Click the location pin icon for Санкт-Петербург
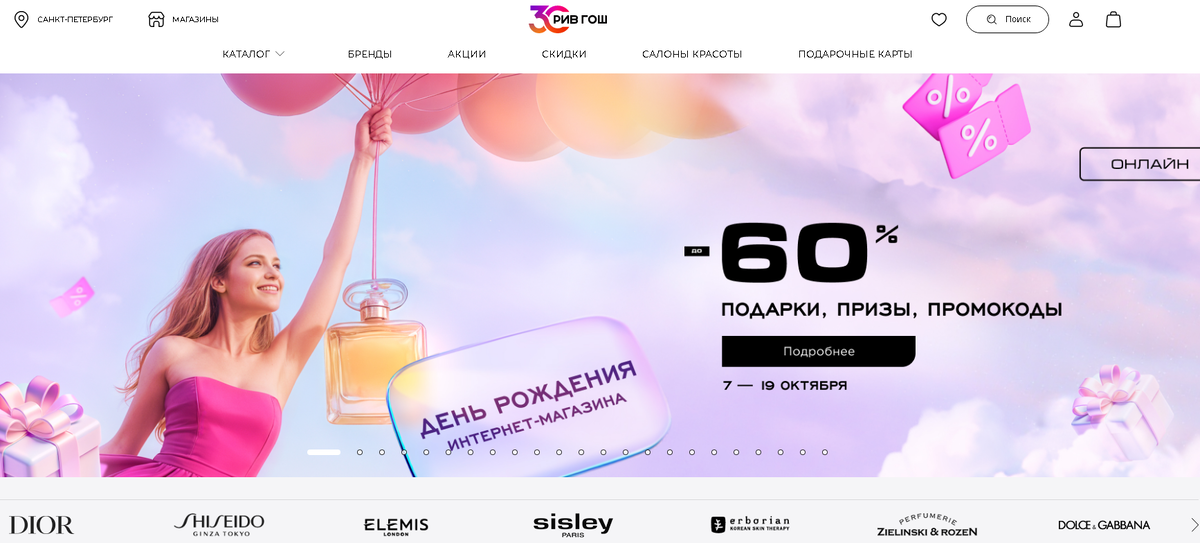Image resolution: width=1200 pixels, height=543 pixels. [x=21, y=19]
